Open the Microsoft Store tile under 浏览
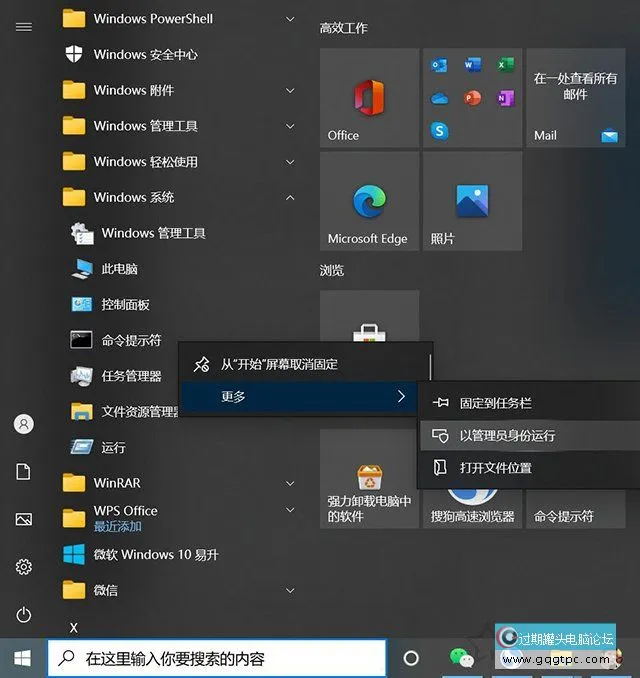640x678 pixels. coord(369,316)
